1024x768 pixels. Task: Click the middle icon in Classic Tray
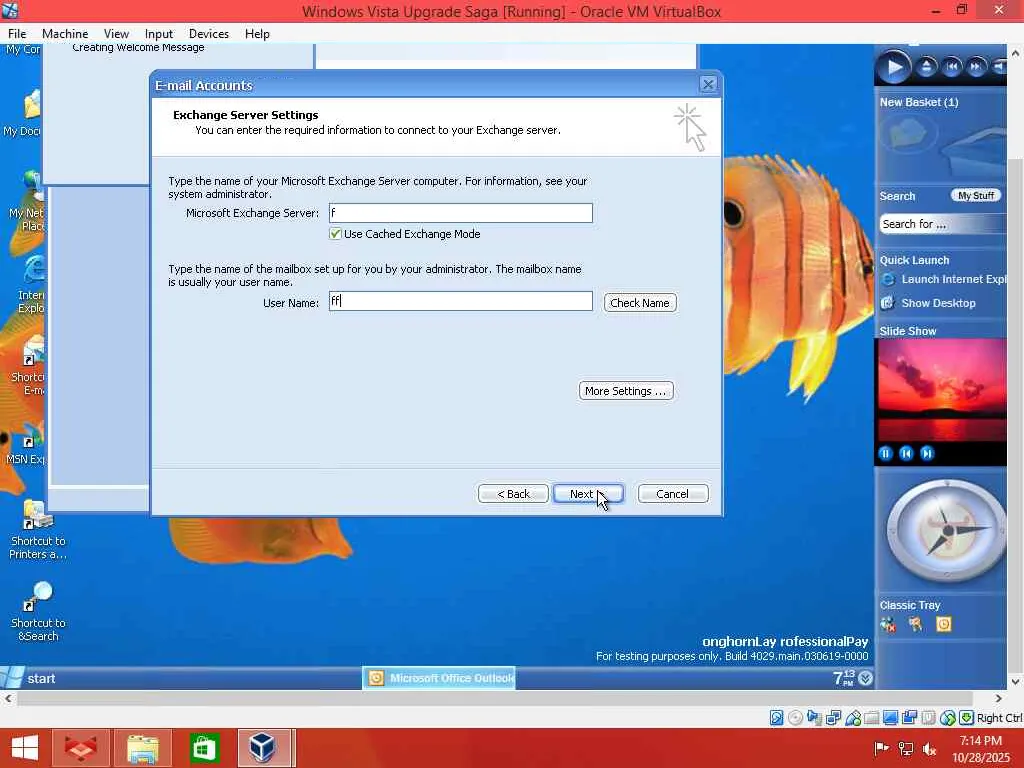point(916,625)
